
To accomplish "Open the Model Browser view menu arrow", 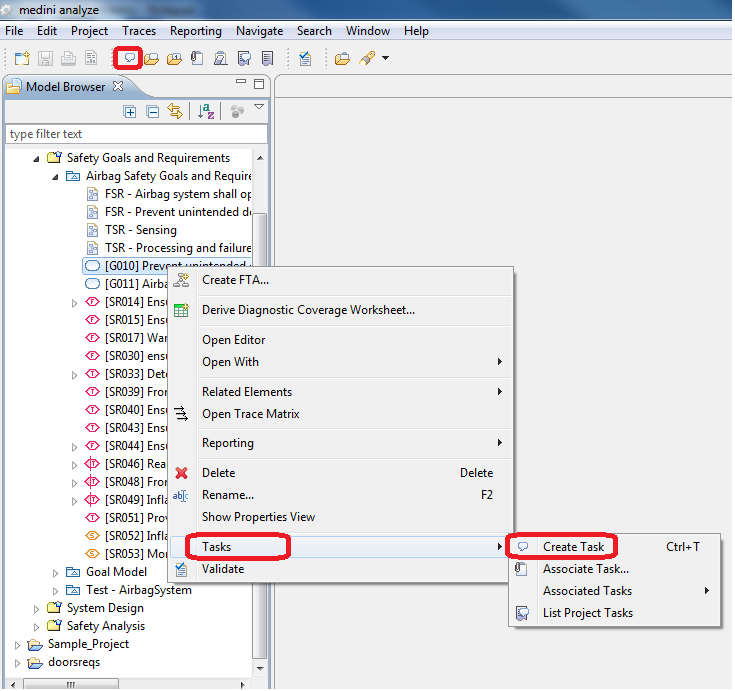I will pyautogui.click(x=259, y=108).
